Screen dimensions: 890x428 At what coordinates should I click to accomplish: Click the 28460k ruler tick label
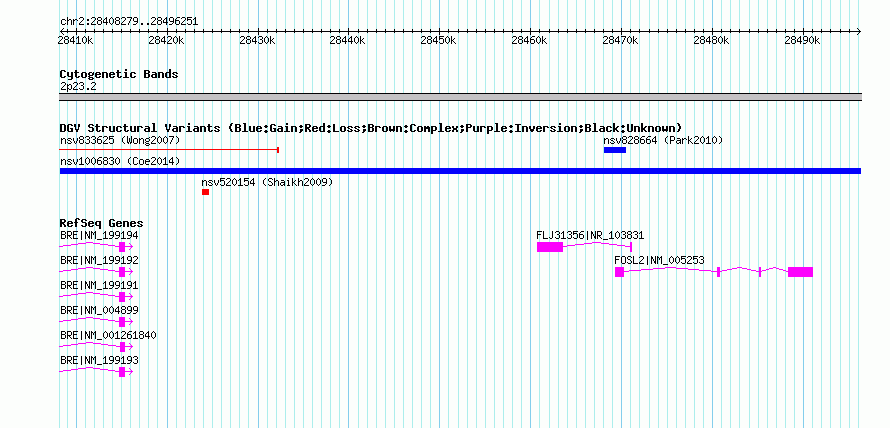click(x=530, y=40)
